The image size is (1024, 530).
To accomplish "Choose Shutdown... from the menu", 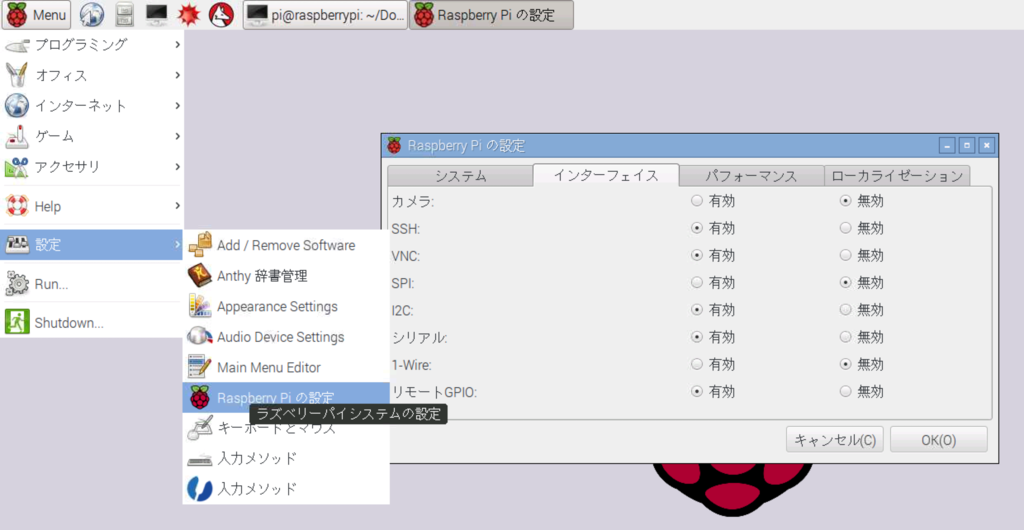I will (91, 322).
